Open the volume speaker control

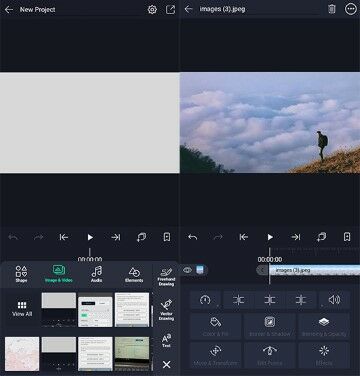(334, 300)
